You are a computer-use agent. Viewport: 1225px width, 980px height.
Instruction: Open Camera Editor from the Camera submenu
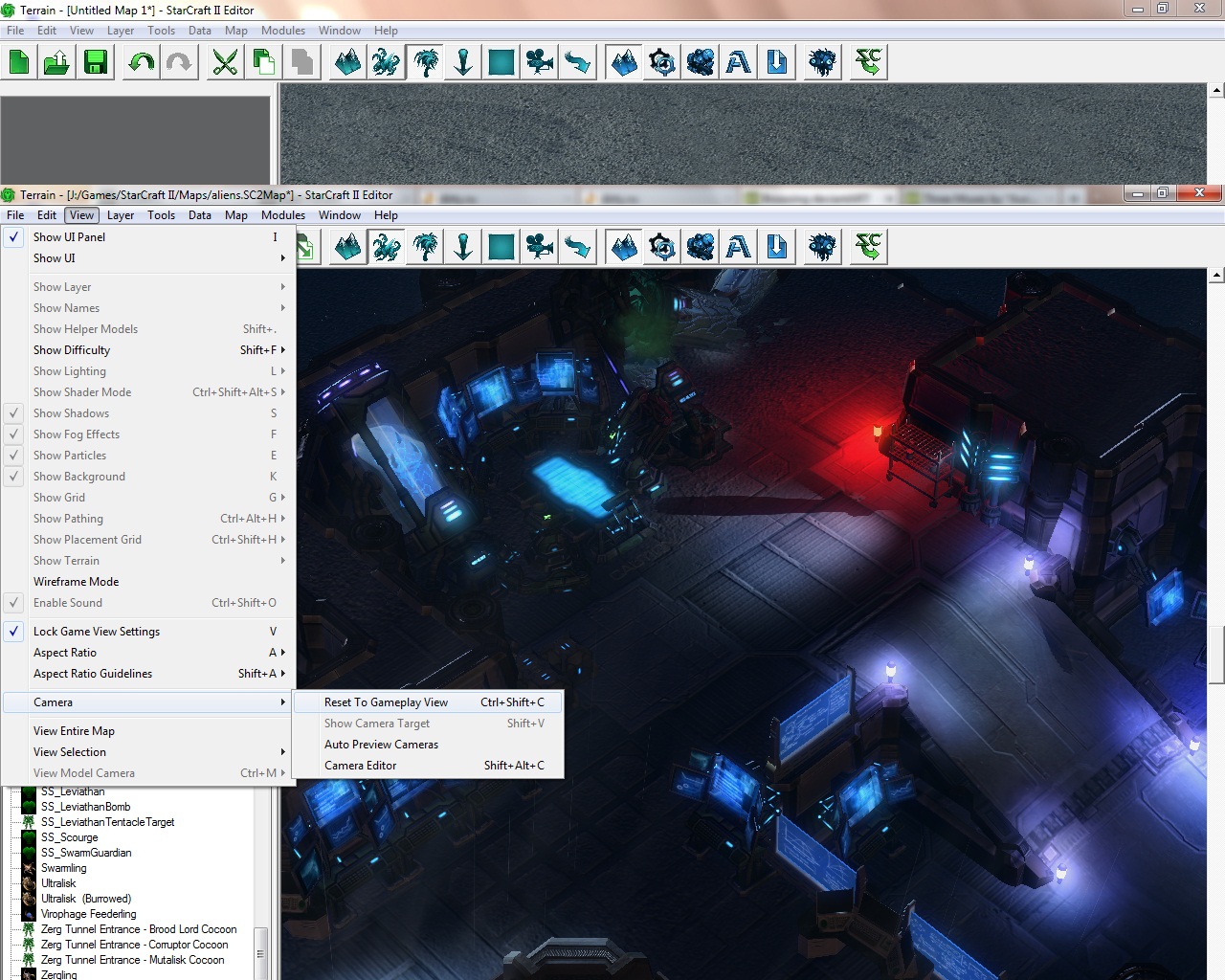(x=360, y=766)
